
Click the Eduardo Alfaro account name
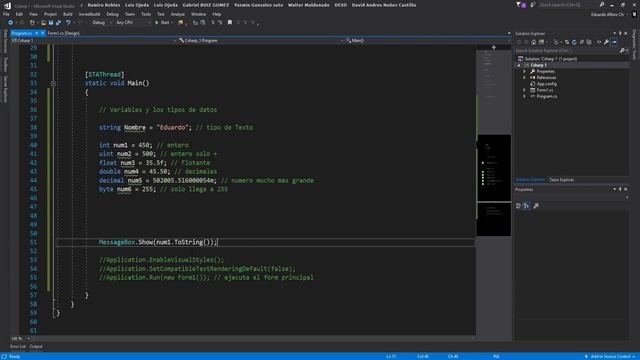click(x=607, y=14)
